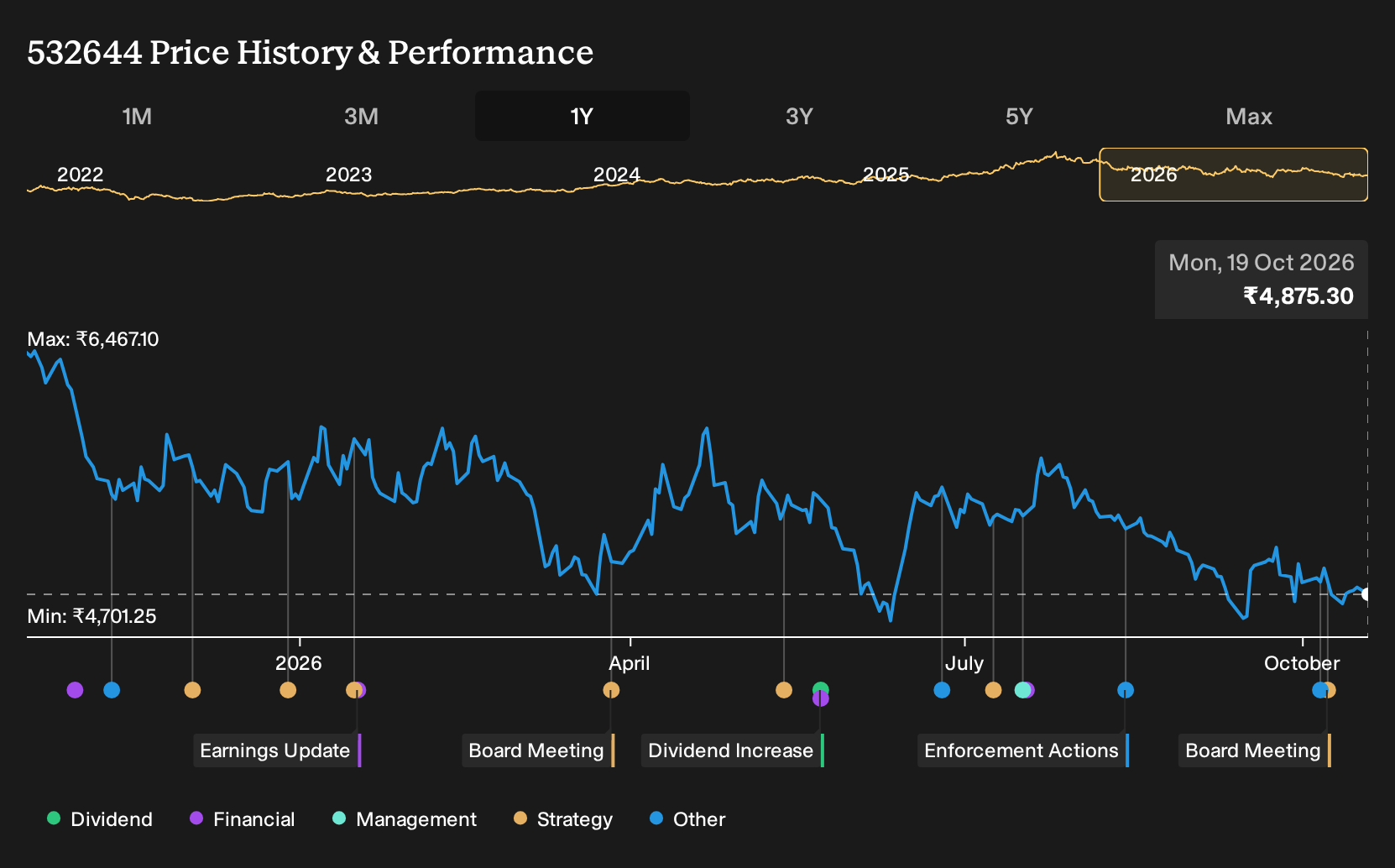
Task: Switch to the 1M time range tab
Action: coord(137,116)
